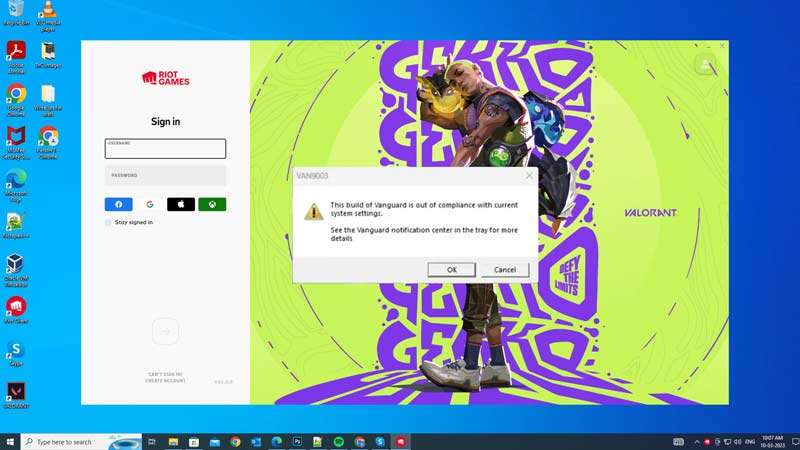Expand the hidden system tray icons
This screenshot has height=450, width=800.
coord(697,442)
